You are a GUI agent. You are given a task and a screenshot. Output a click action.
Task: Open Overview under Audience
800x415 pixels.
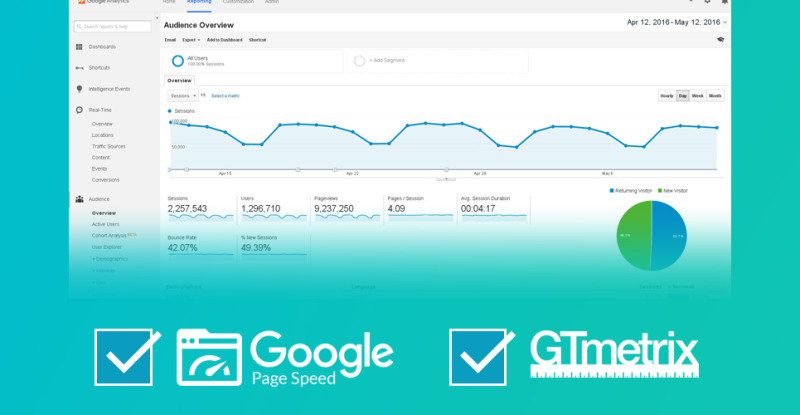104,213
